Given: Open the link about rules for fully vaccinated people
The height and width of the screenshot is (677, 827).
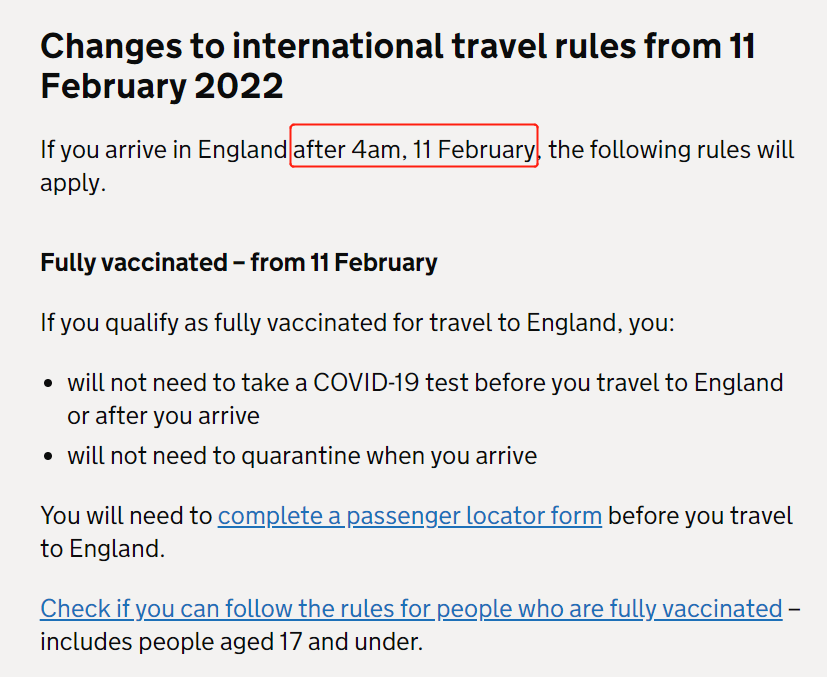Looking at the screenshot, I should click(411, 608).
